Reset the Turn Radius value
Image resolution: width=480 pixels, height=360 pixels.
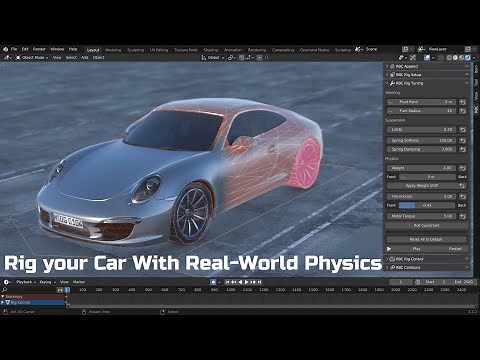463,111
